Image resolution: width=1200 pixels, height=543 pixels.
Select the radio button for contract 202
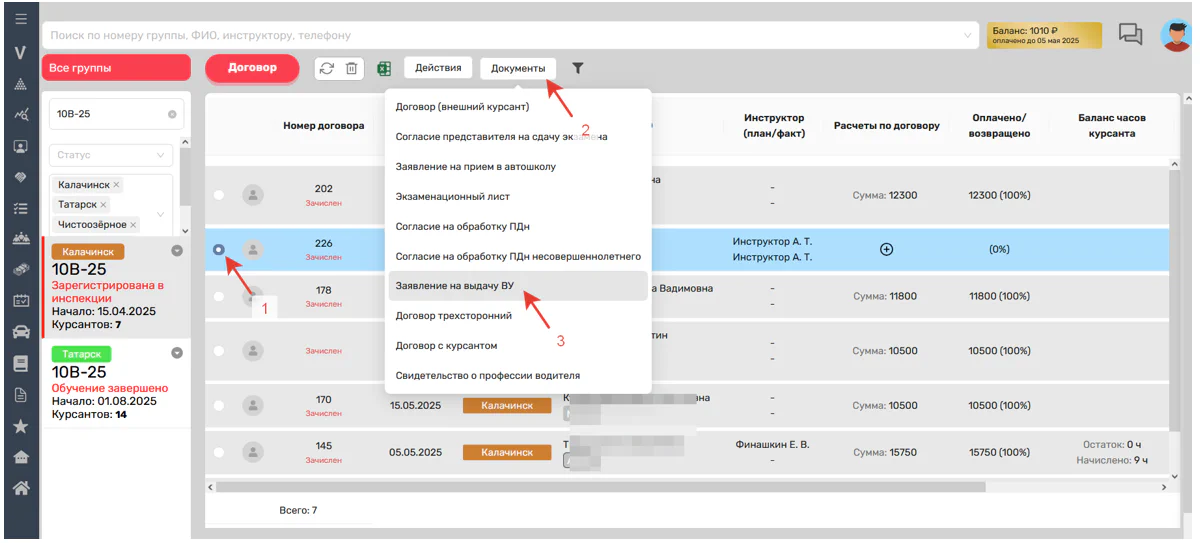(219, 195)
